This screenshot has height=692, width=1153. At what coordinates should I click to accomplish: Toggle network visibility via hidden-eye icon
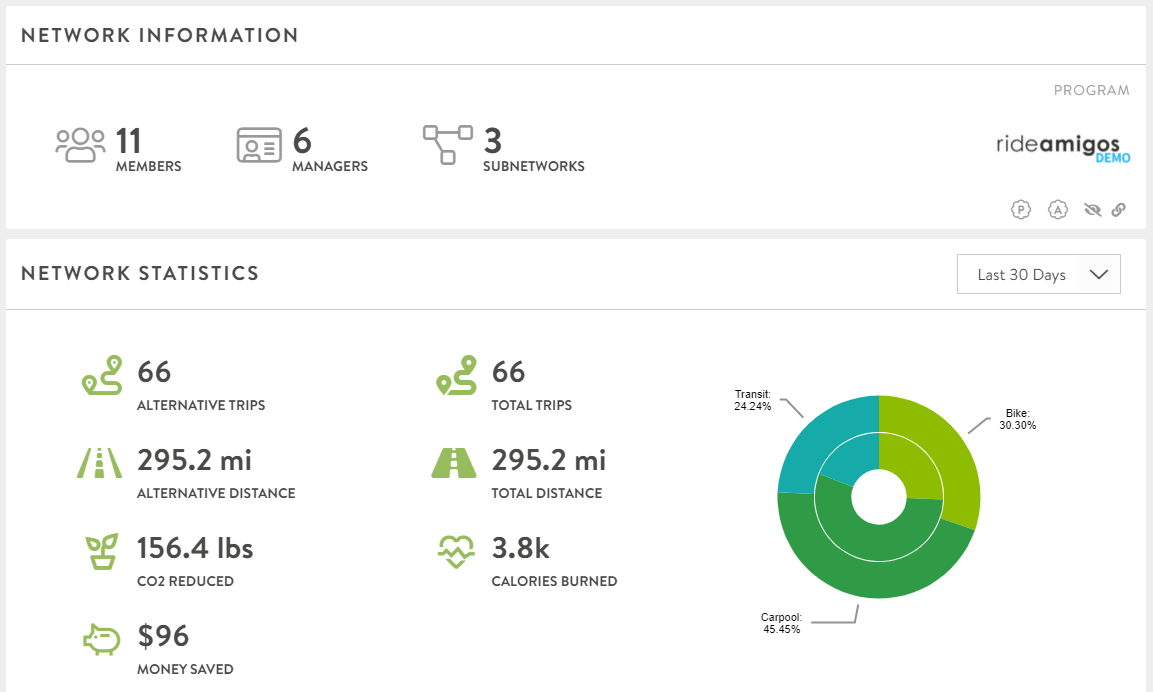tap(1092, 210)
